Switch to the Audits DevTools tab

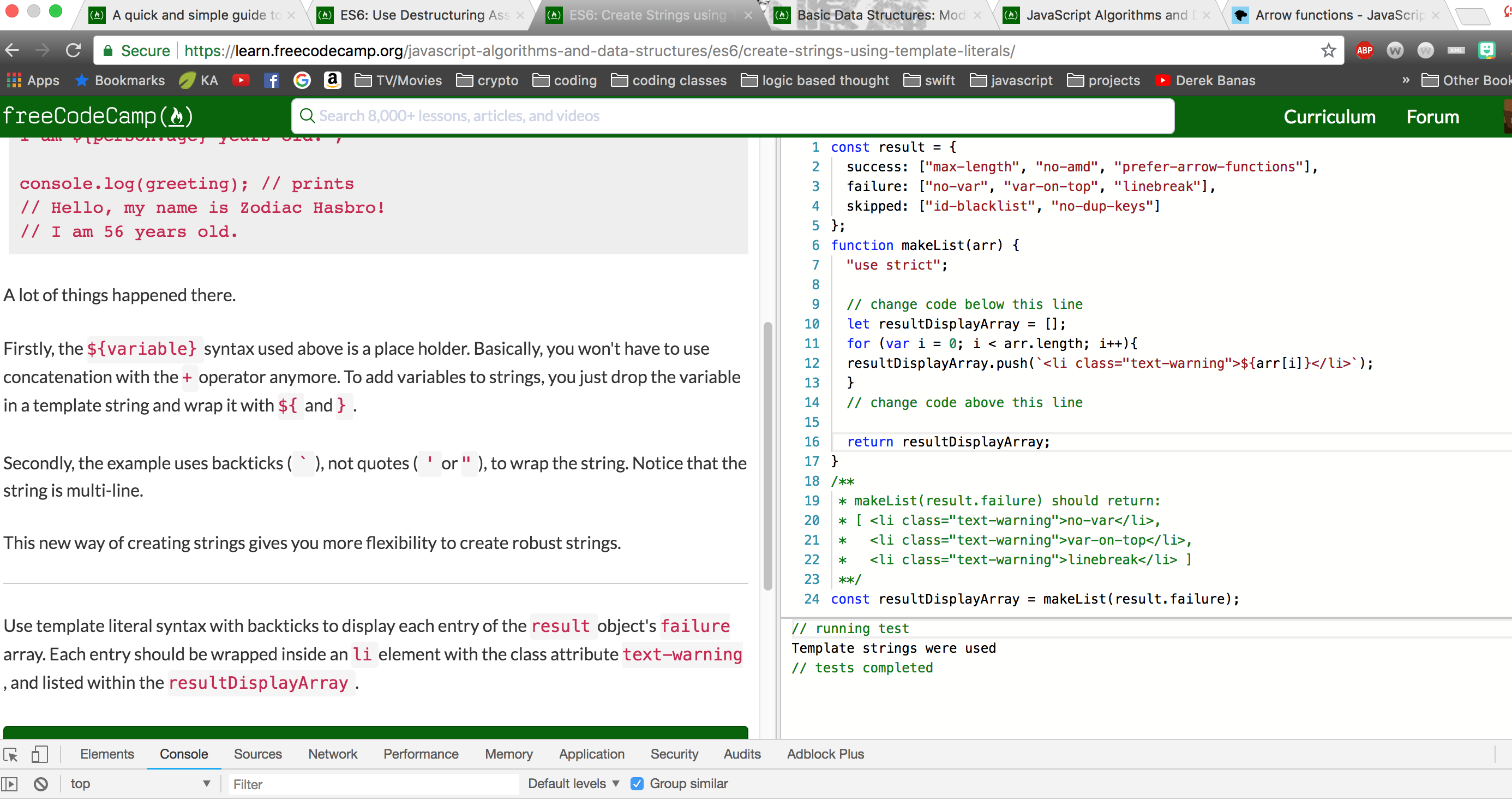pyautogui.click(x=742, y=754)
